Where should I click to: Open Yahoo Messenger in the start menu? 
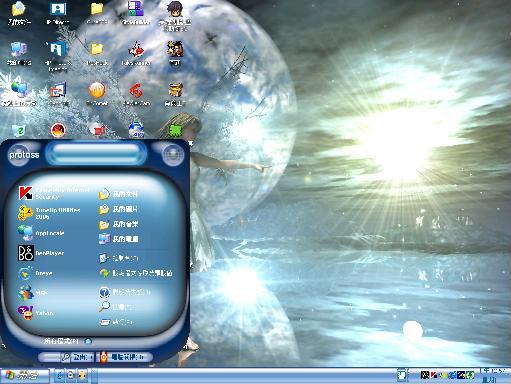coord(36,313)
